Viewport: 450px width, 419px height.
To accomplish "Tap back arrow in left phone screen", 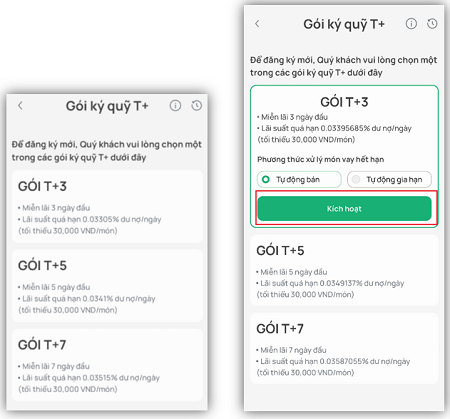I will tap(20, 106).
